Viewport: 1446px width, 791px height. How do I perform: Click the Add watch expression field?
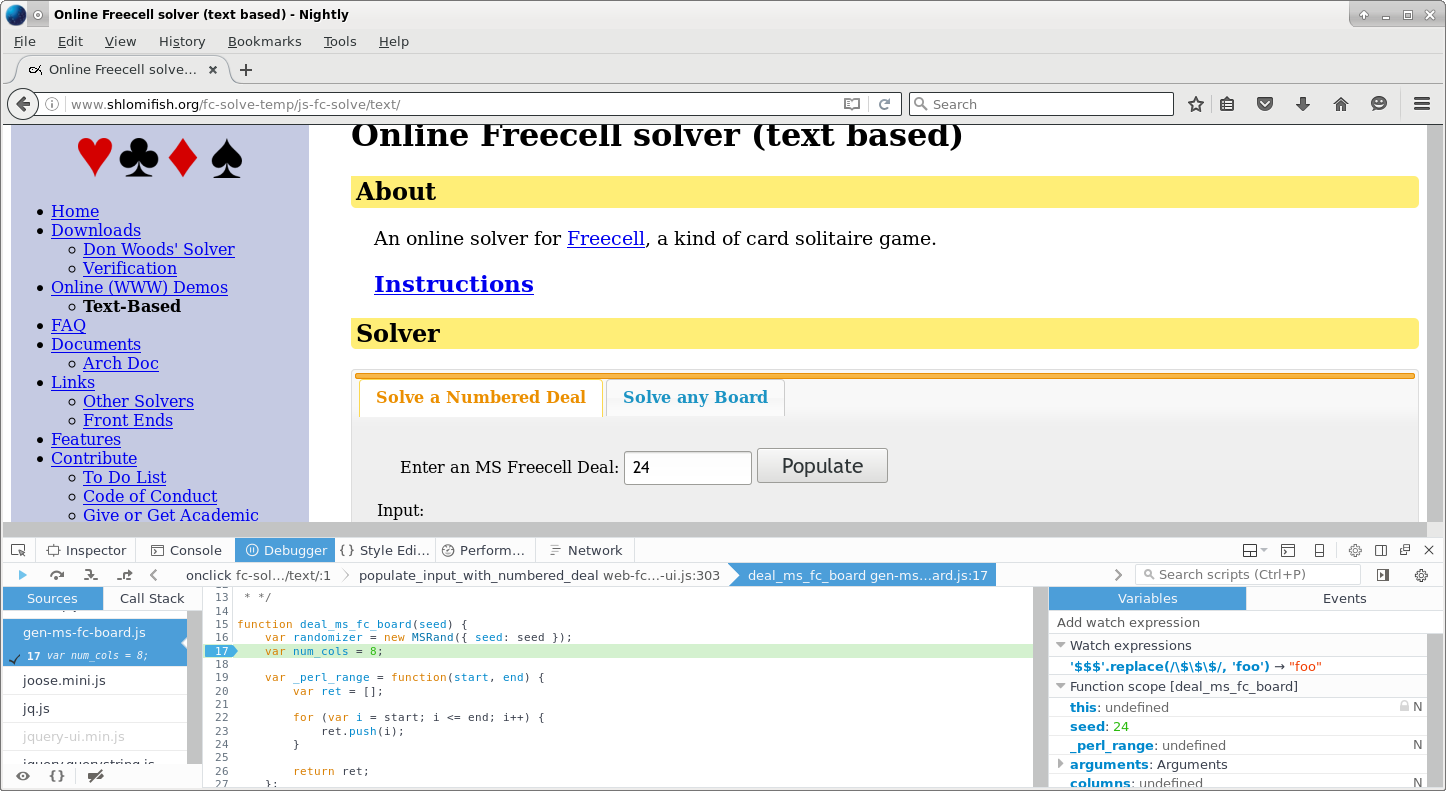point(1245,622)
